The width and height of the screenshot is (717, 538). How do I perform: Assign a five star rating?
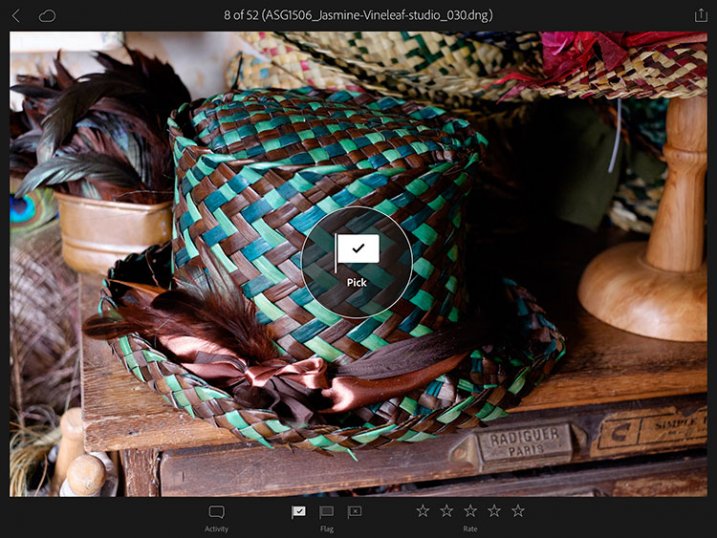click(518, 511)
